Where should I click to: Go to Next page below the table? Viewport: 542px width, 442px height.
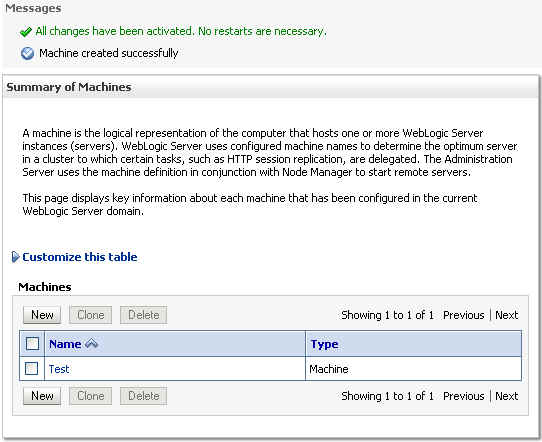pyautogui.click(x=506, y=396)
